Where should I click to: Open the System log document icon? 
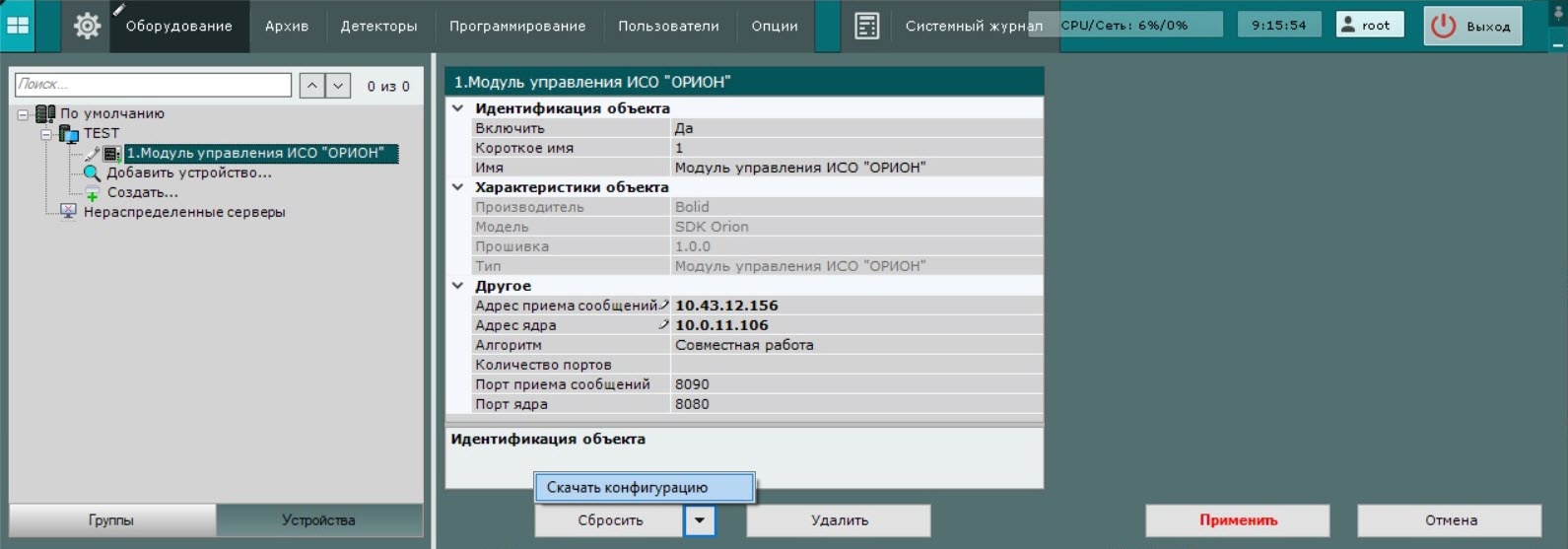[x=866, y=27]
